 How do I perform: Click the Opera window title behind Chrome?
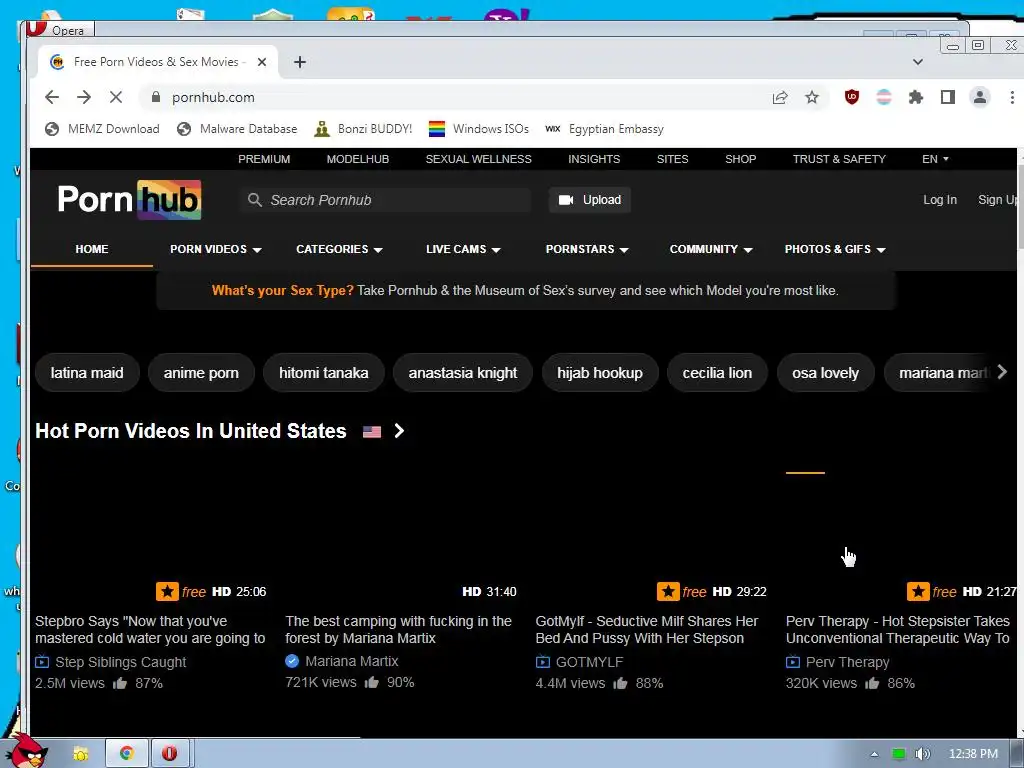click(68, 30)
